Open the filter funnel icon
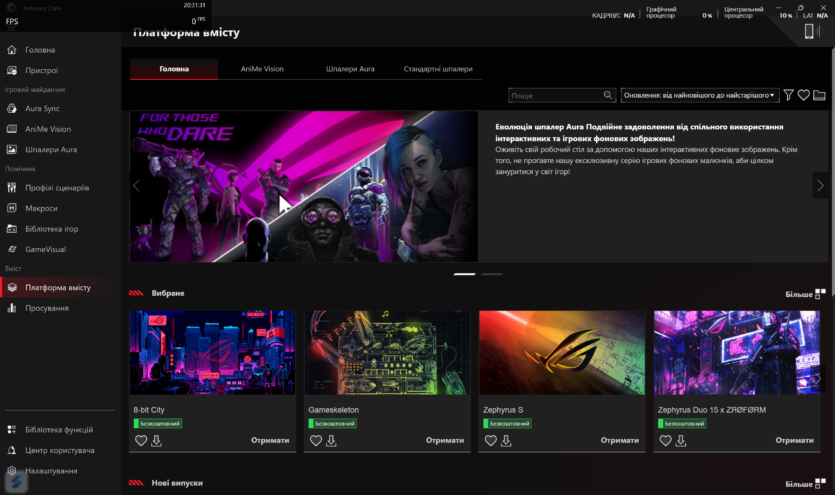The image size is (835, 495). 789,95
